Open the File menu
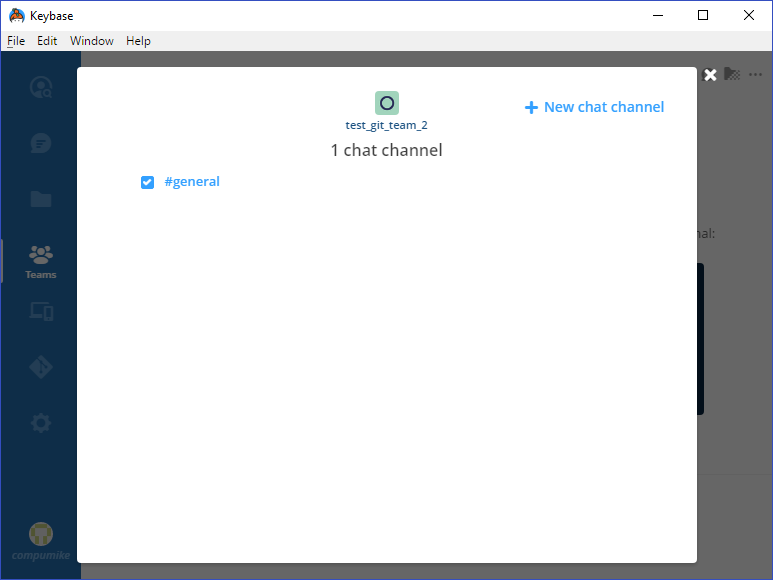The width and height of the screenshot is (773, 580). click(x=16, y=41)
